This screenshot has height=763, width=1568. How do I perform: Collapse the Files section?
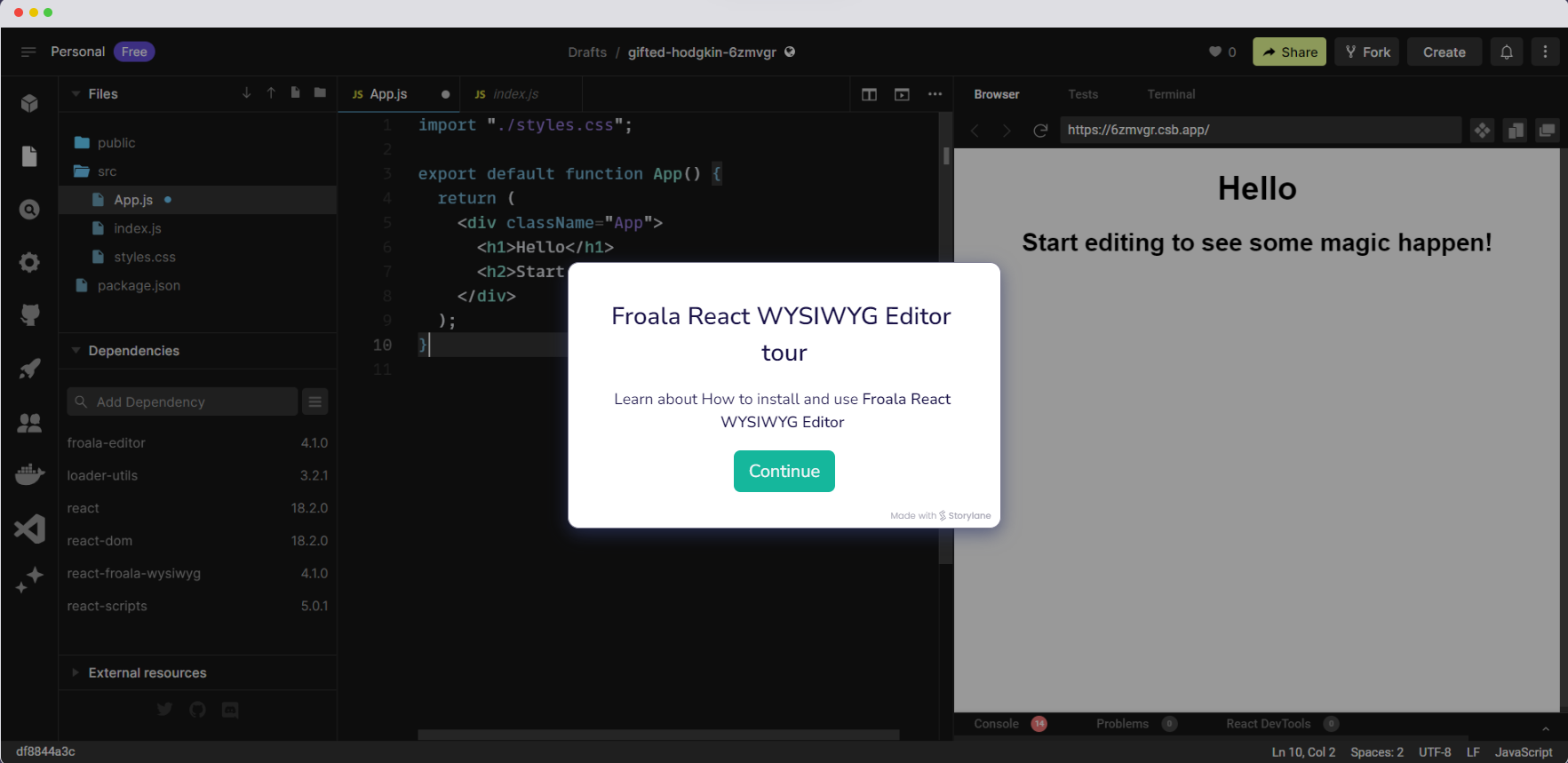click(x=76, y=94)
